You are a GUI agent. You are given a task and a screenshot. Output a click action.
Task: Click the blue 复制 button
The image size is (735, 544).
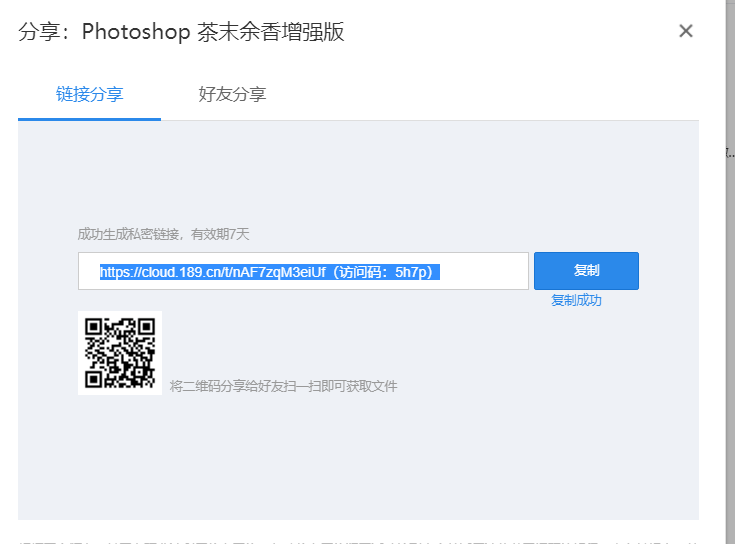point(586,271)
